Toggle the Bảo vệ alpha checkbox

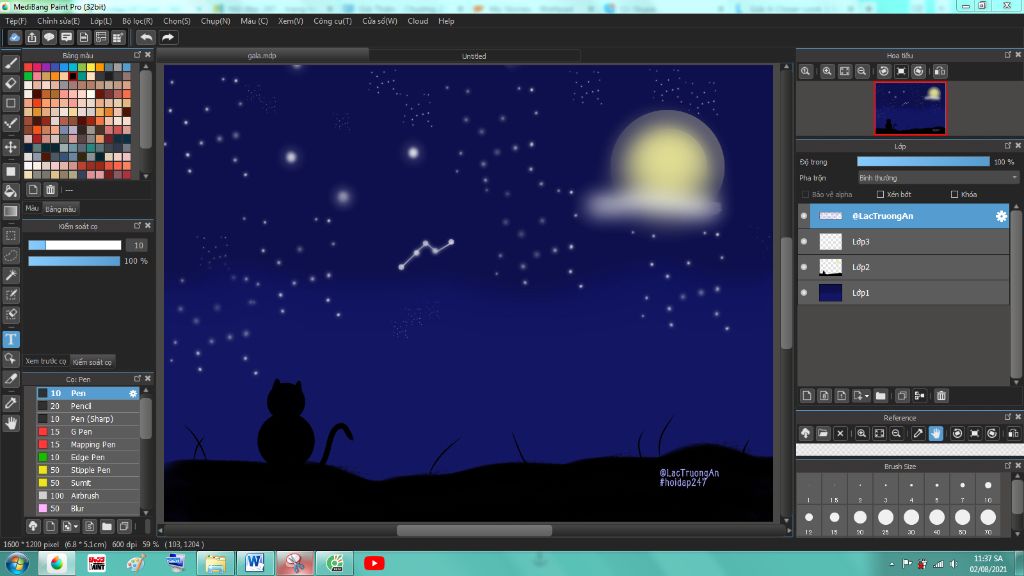(805, 195)
